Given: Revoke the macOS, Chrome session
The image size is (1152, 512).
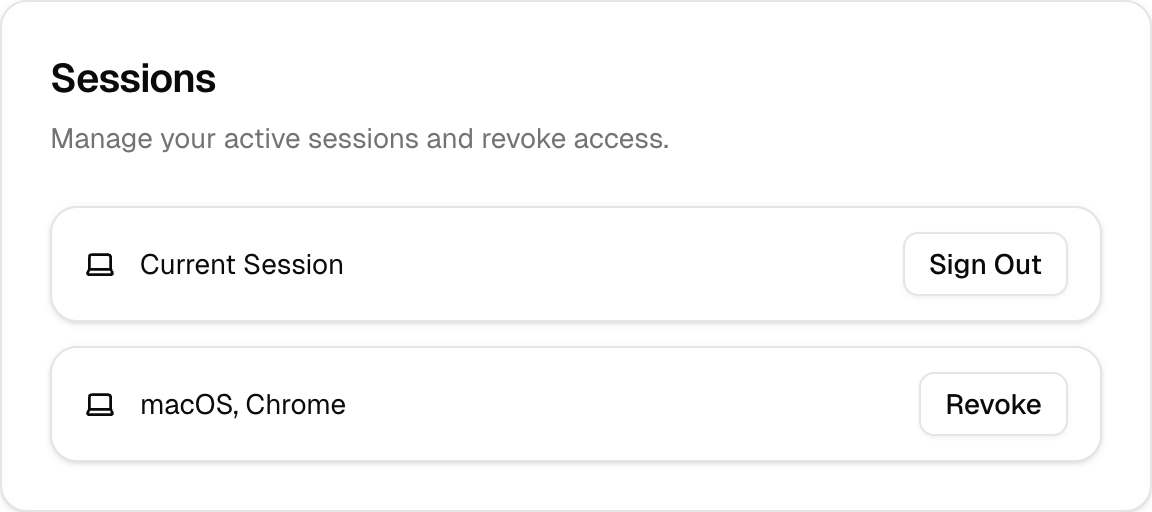Looking at the screenshot, I should pos(993,405).
